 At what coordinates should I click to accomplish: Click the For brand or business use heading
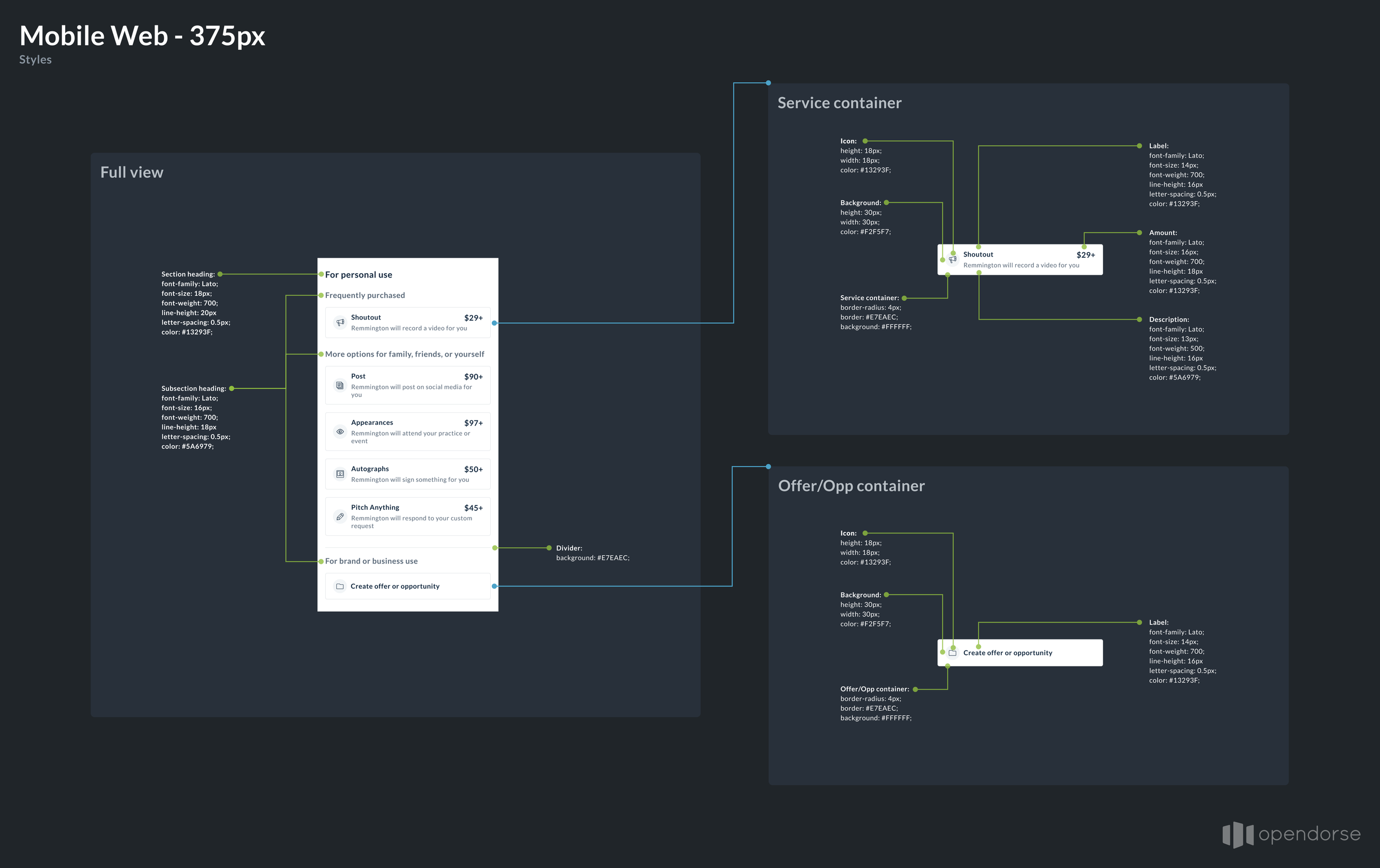point(371,562)
